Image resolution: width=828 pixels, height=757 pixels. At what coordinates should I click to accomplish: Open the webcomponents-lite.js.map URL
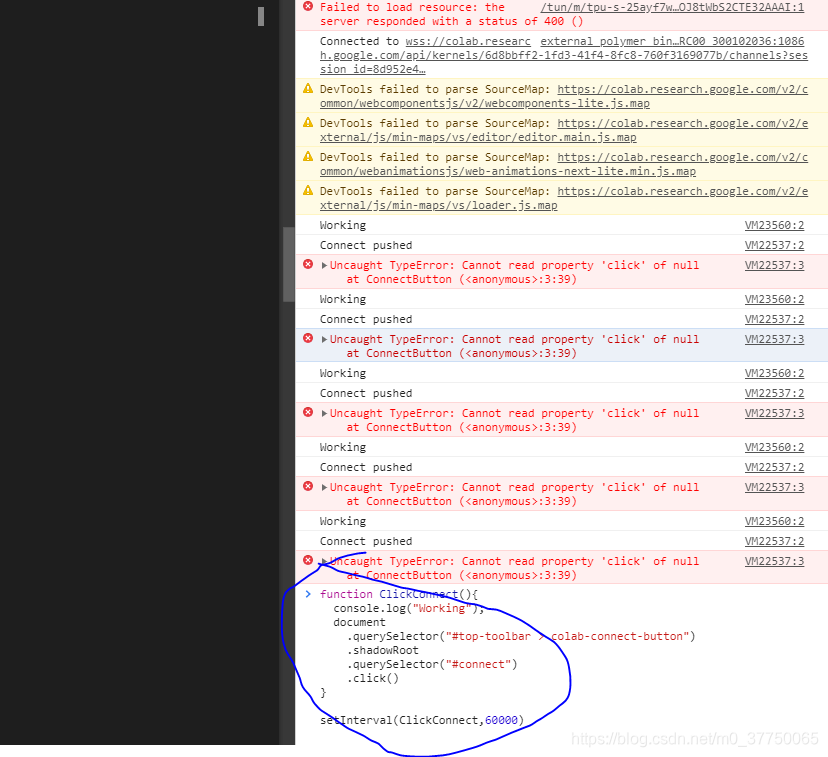[x=563, y=96]
